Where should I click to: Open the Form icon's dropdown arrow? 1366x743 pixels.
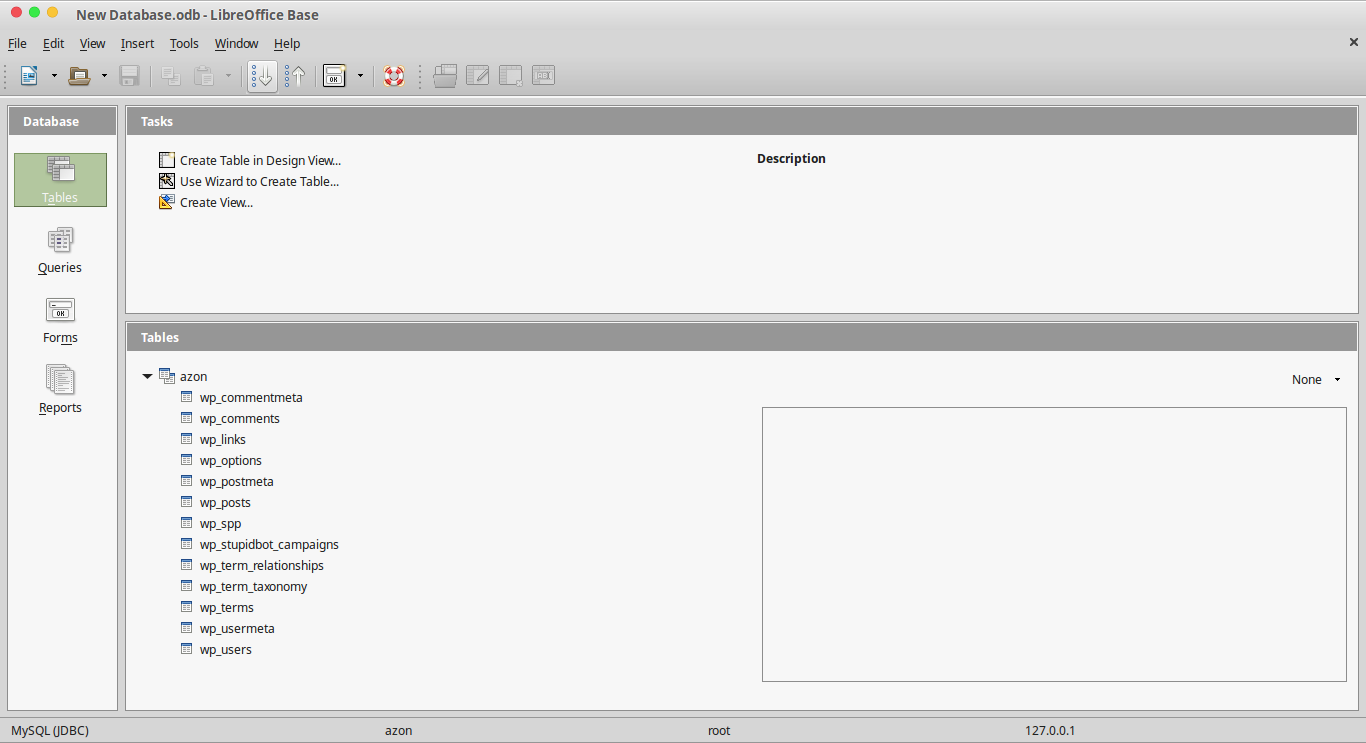(x=360, y=76)
